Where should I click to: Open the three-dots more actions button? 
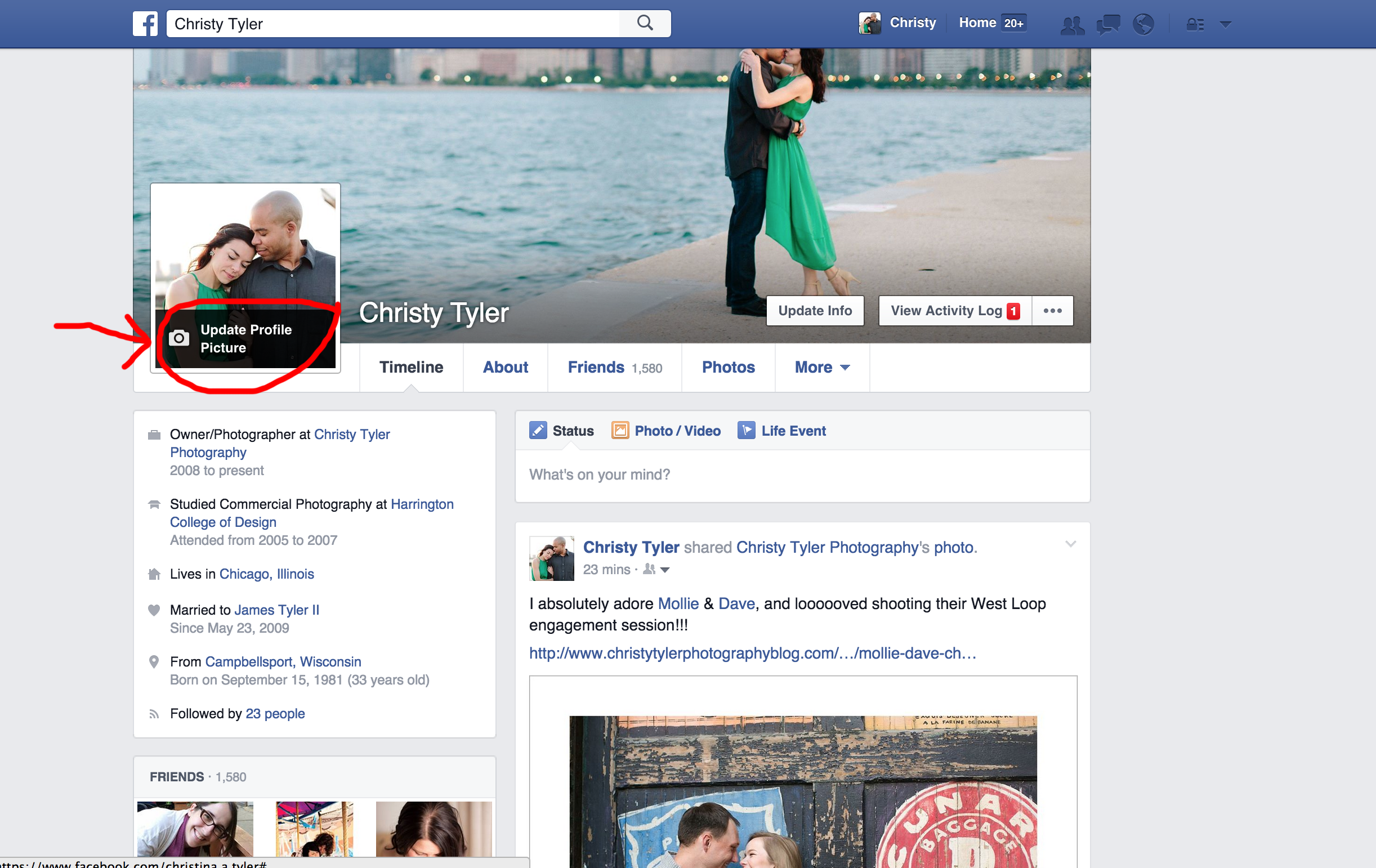point(1052,311)
